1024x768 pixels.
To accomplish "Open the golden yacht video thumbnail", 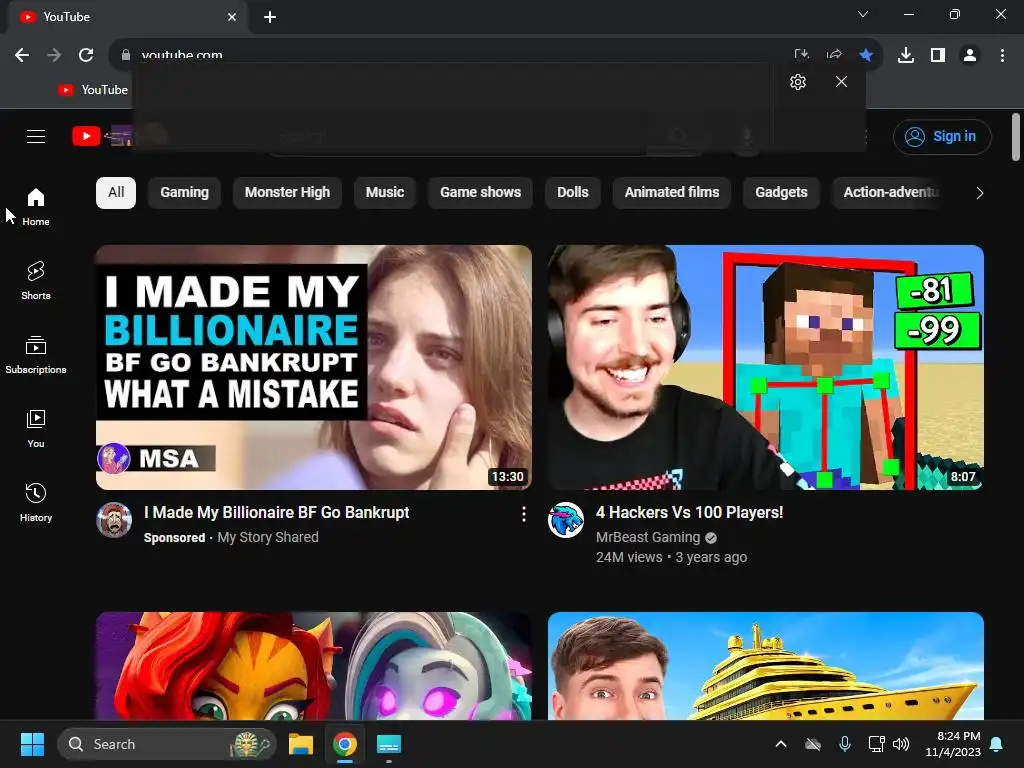I will pyautogui.click(x=765, y=665).
